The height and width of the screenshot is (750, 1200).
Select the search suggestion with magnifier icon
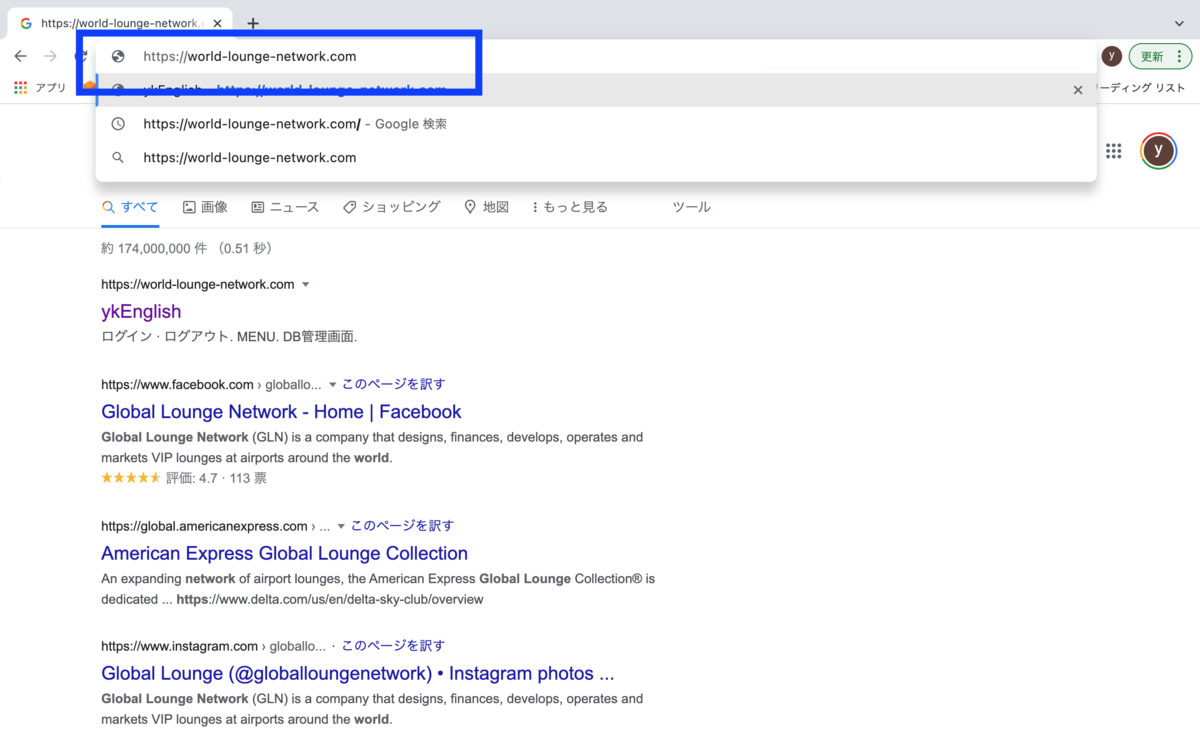(596, 157)
